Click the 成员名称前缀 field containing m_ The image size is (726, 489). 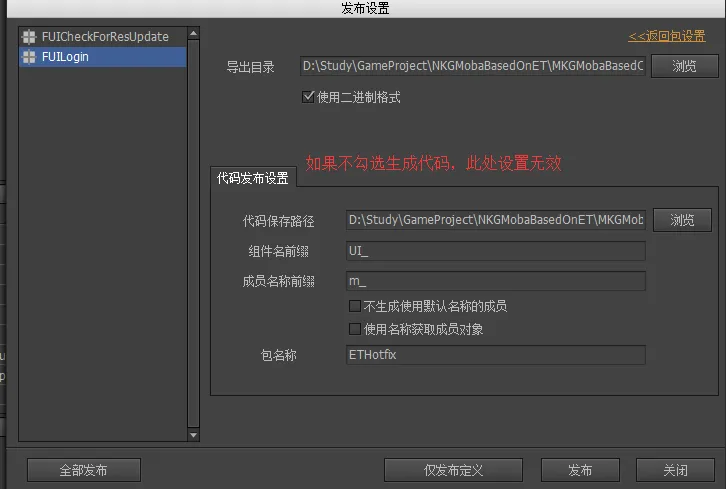495,281
